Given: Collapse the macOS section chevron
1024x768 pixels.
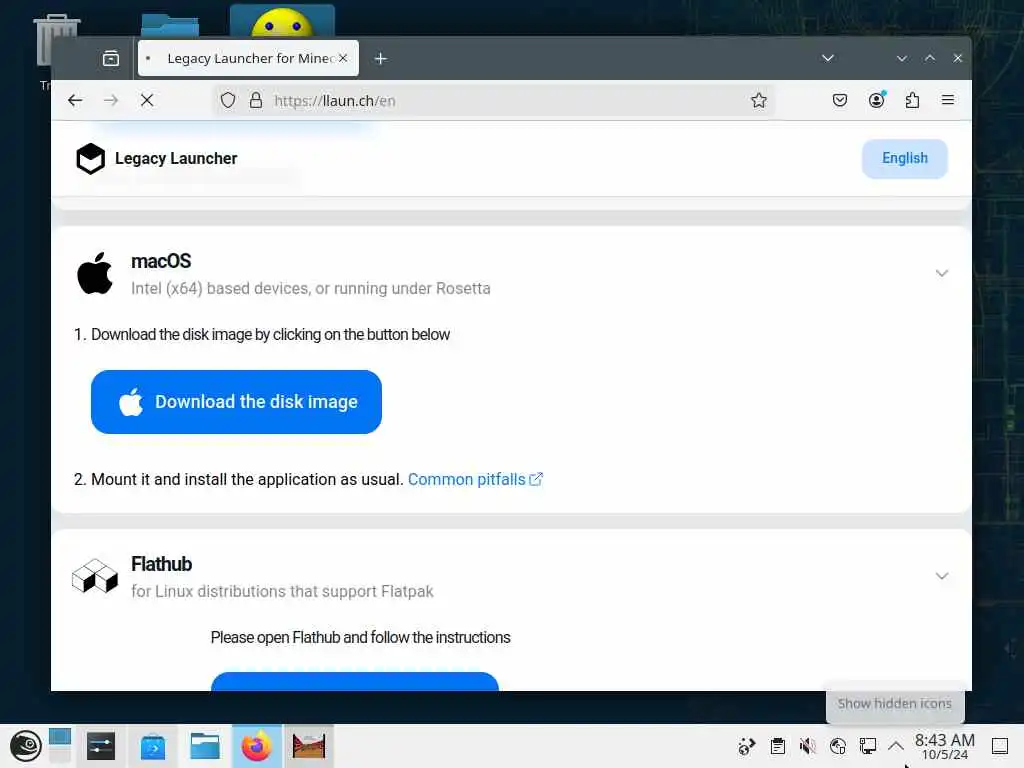Looking at the screenshot, I should pos(942,273).
